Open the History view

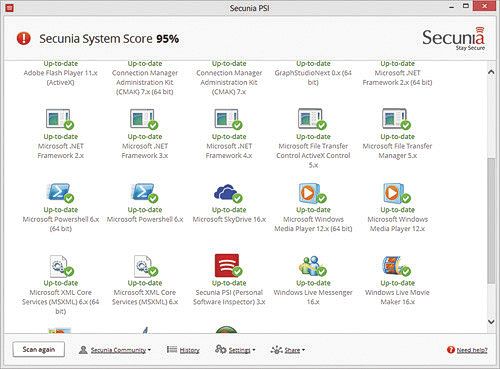click(x=189, y=350)
